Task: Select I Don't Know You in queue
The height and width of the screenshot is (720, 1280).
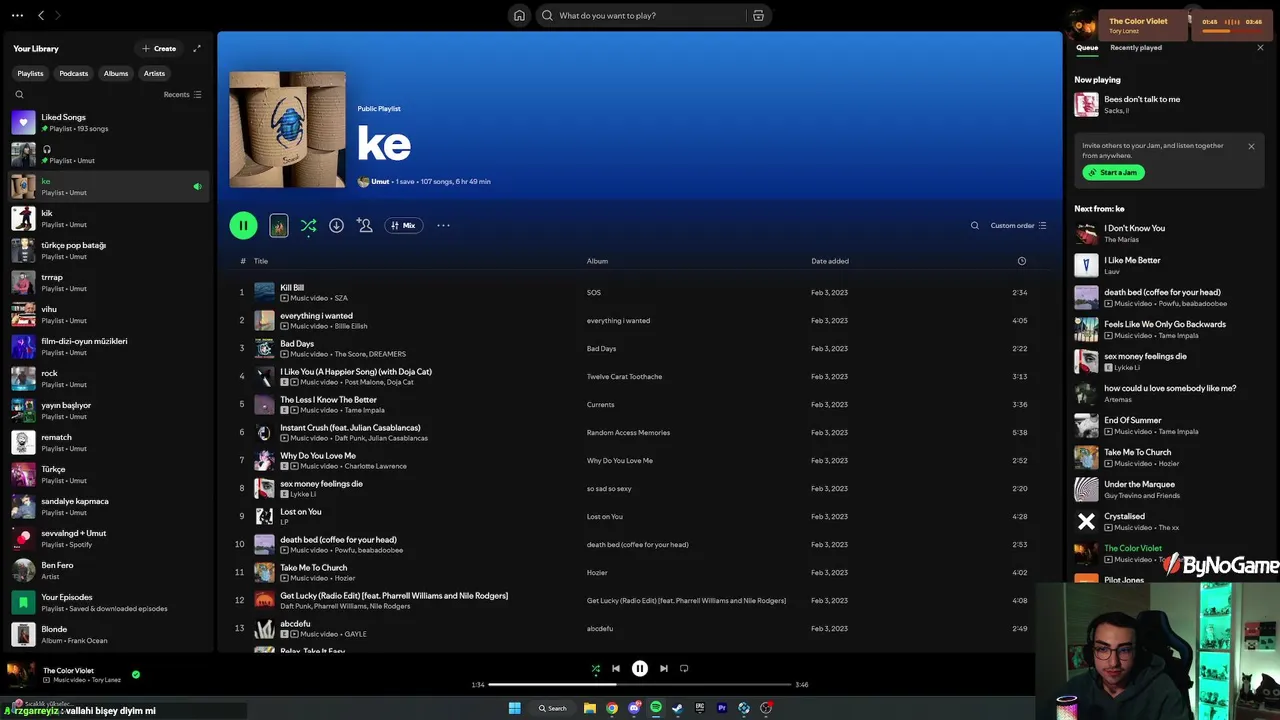Action: click(1169, 233)
